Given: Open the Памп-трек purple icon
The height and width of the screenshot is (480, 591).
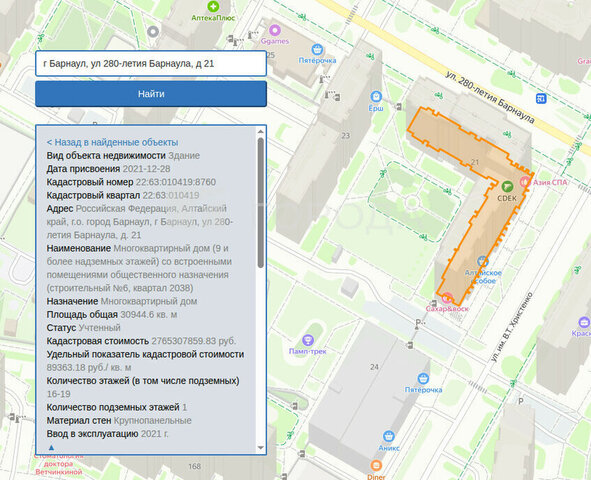Looking at the screenshot, I should coord(308,341).
